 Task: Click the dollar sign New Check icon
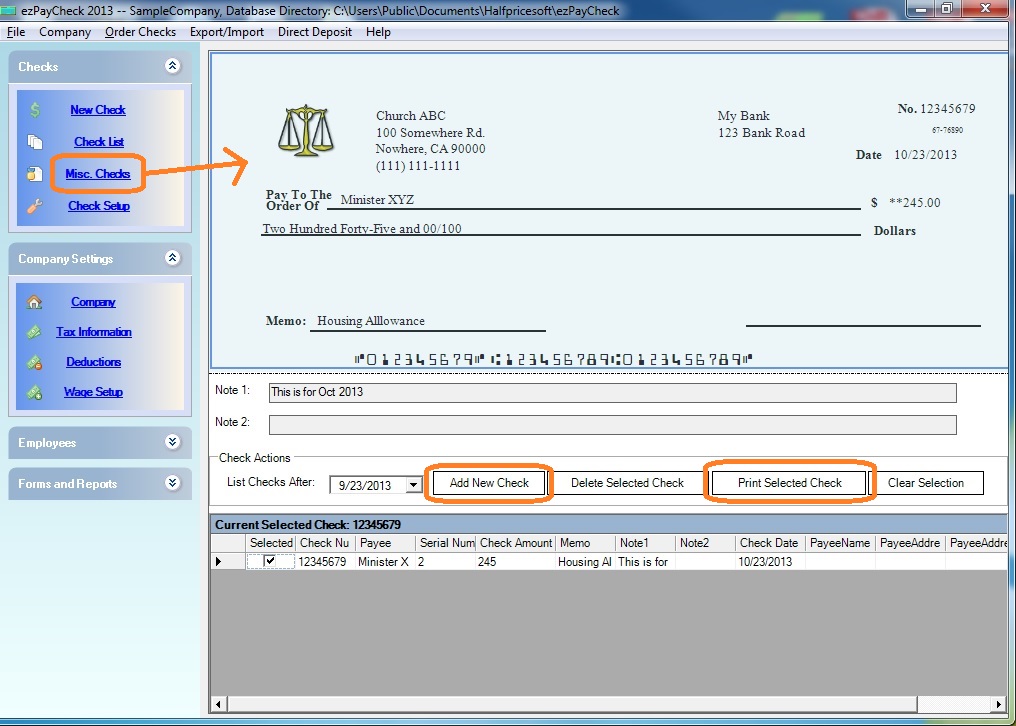click(x=35, y=110)
